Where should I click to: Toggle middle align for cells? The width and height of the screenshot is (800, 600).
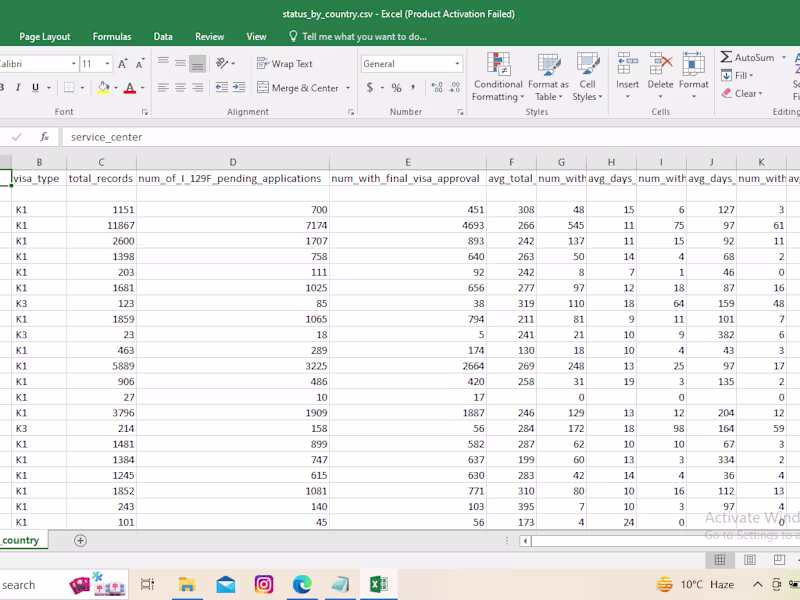(x=180, y=64)
